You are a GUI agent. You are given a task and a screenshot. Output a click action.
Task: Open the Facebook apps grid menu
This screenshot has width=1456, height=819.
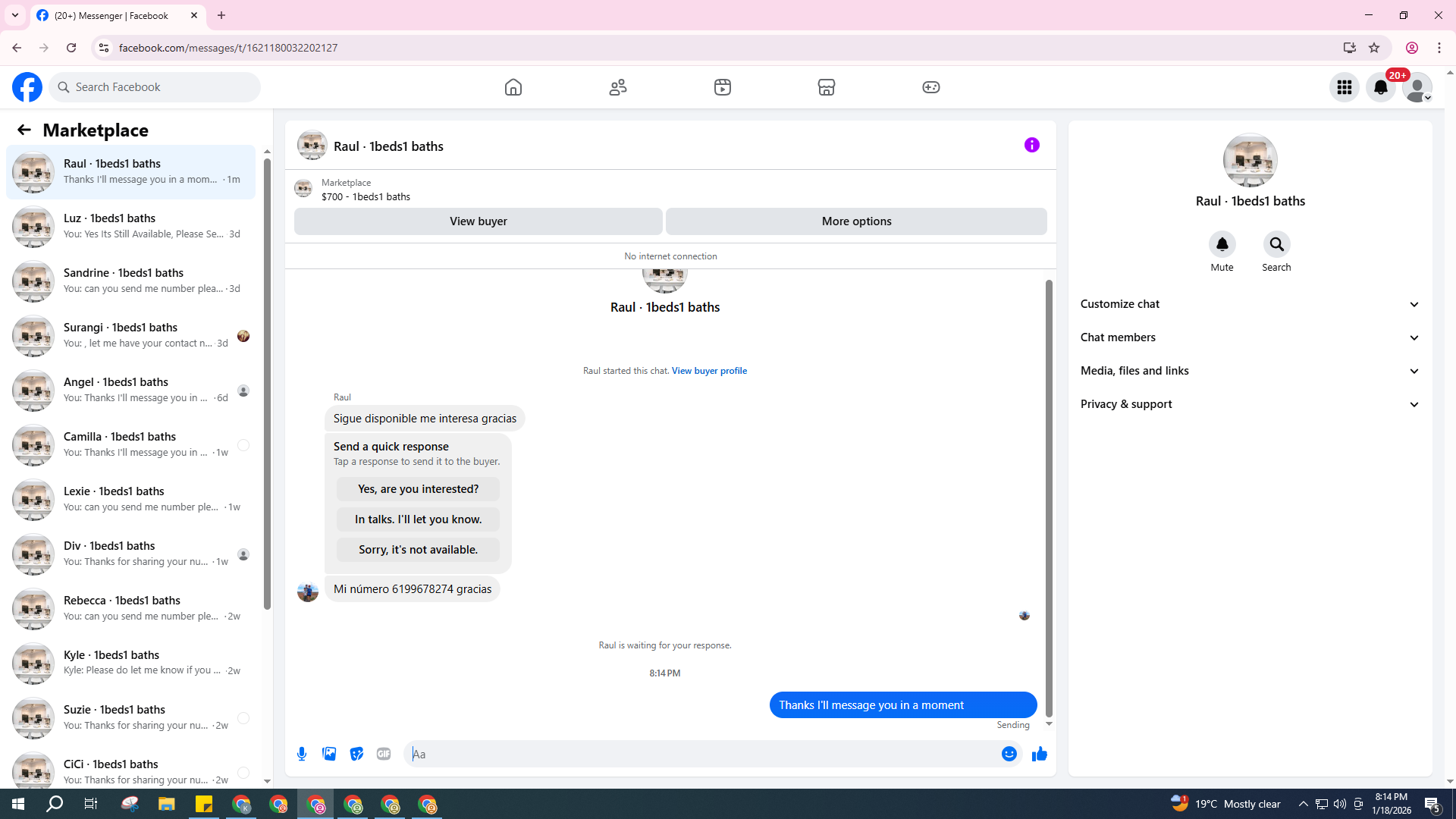(x=1344, y=87)
